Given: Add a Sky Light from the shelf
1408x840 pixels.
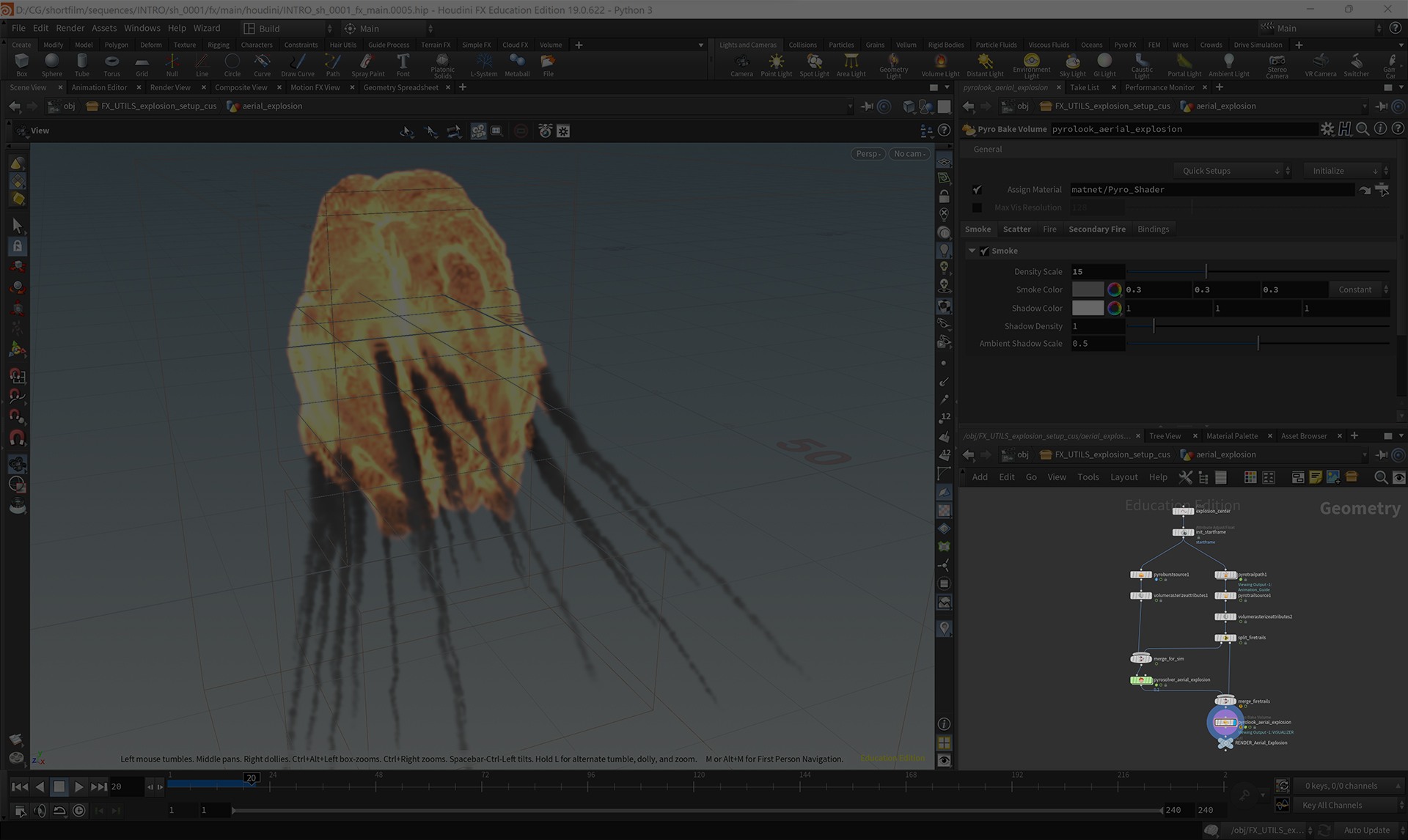Looking at the screenshot, I should [1072, 65].
